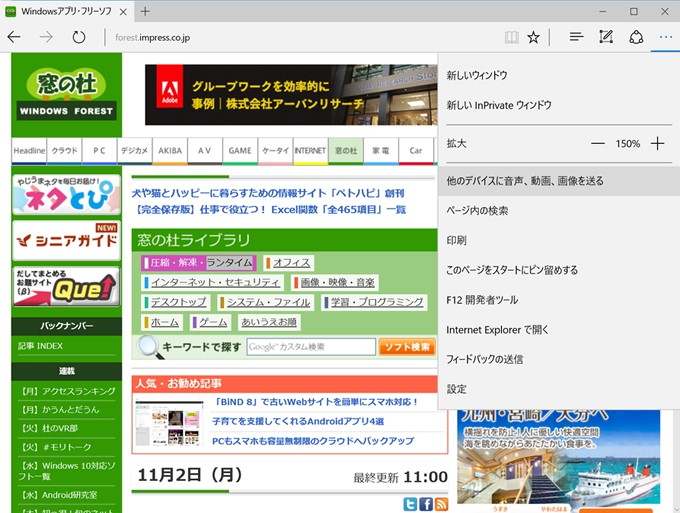Choose Internet Explorer で開く

pos(559,330)
